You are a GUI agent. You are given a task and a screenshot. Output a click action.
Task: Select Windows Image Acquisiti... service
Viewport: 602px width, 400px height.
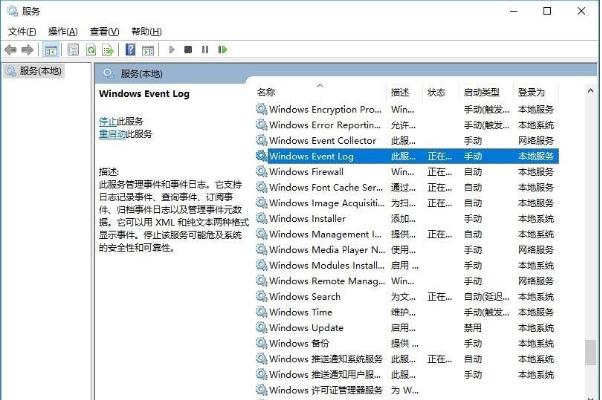tap(407, 203)
